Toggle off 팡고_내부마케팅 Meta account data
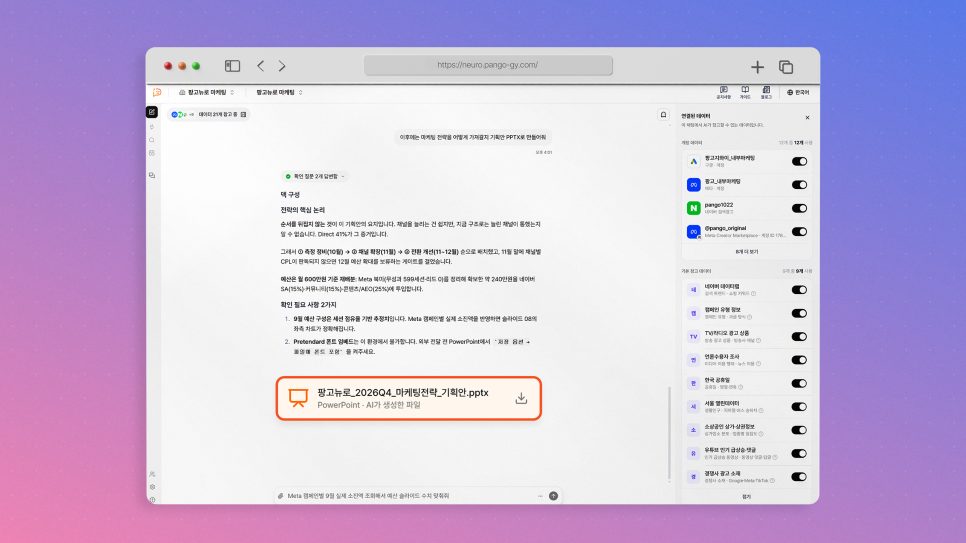The image size is (966, 543). [799, 185]
